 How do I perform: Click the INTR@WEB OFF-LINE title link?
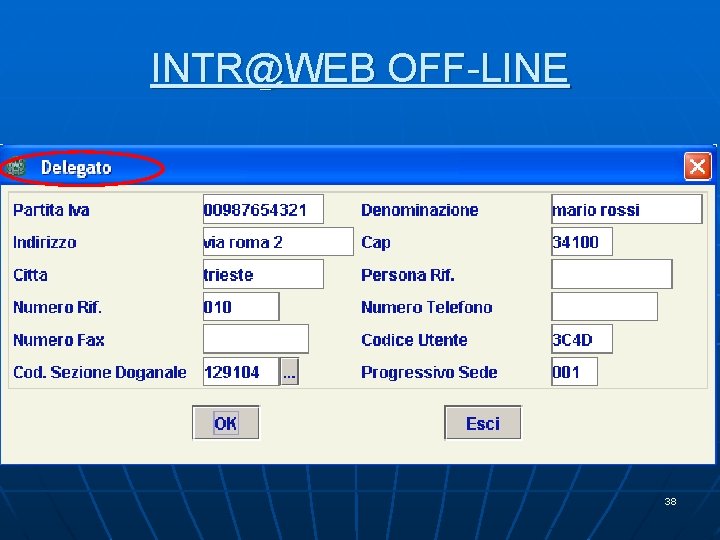click(x=360, y=68)
